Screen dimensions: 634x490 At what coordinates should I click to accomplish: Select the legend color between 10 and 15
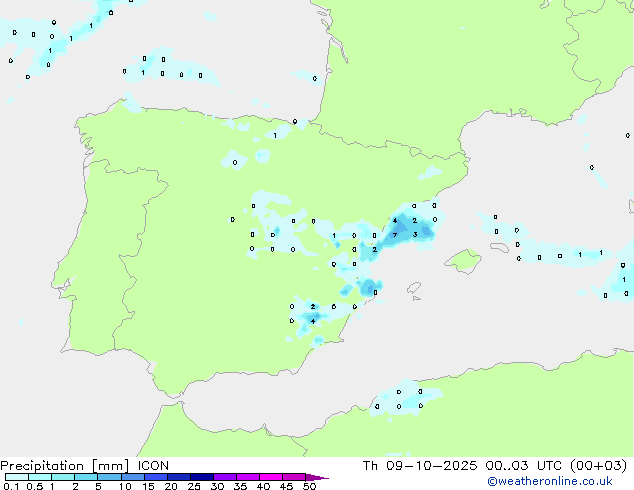134,477
